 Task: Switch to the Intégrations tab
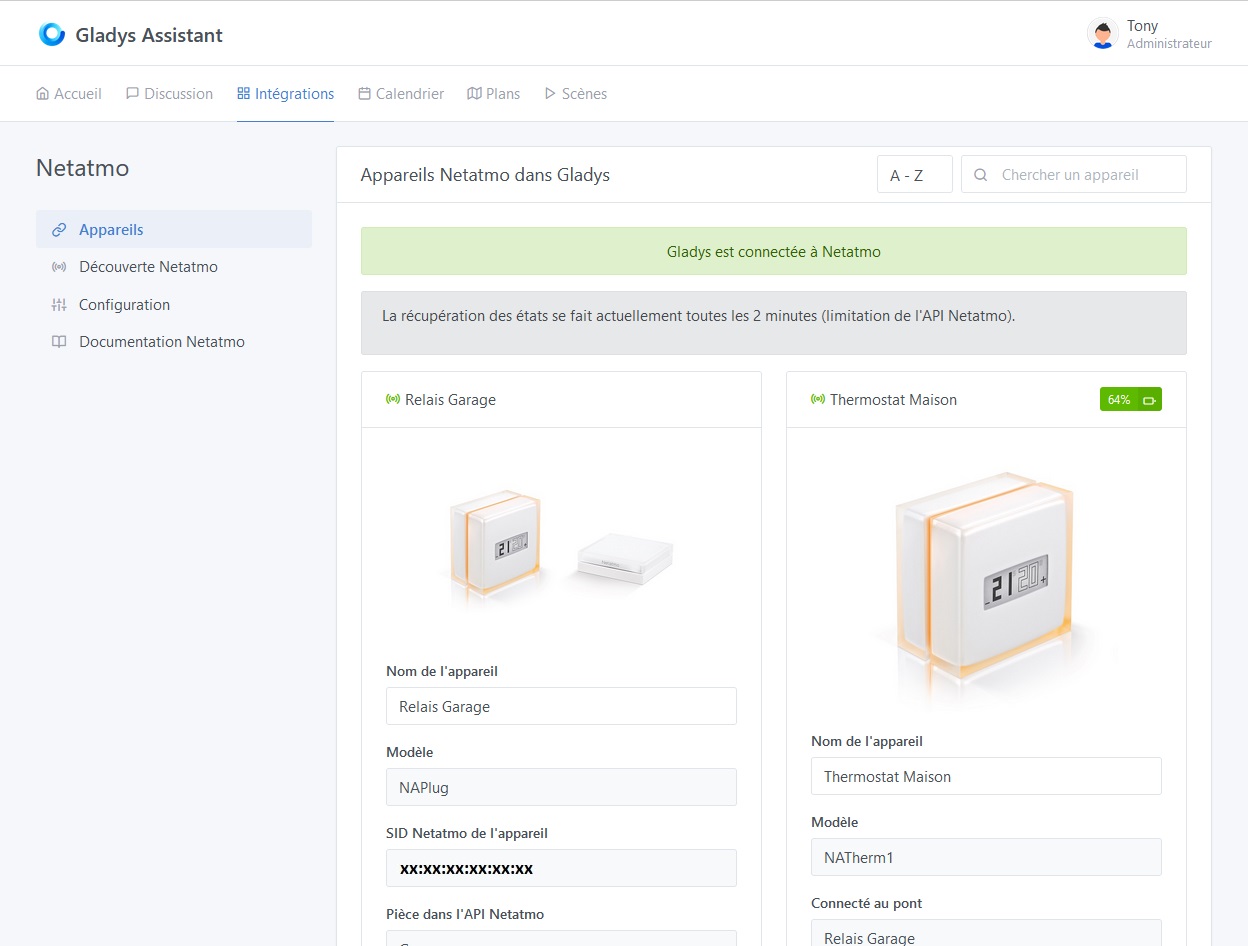point(286,92)
